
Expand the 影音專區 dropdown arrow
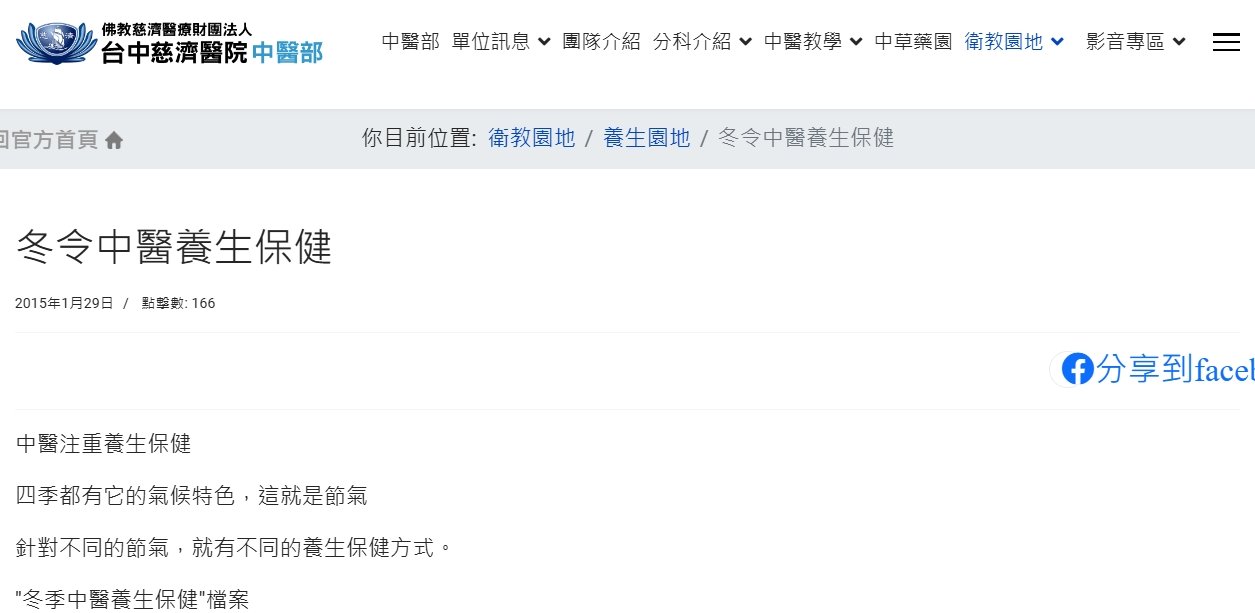click(x=1179, y=42)
